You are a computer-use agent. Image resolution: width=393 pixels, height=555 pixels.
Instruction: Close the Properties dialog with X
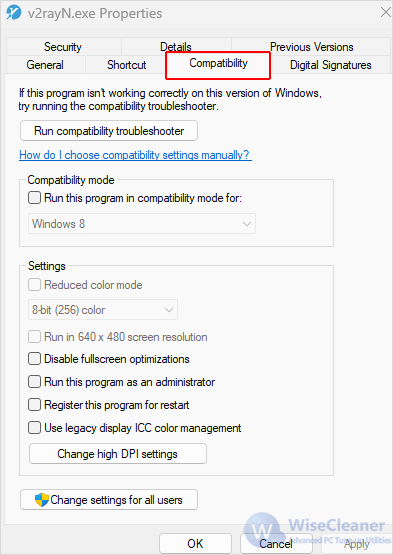[386, 12]
